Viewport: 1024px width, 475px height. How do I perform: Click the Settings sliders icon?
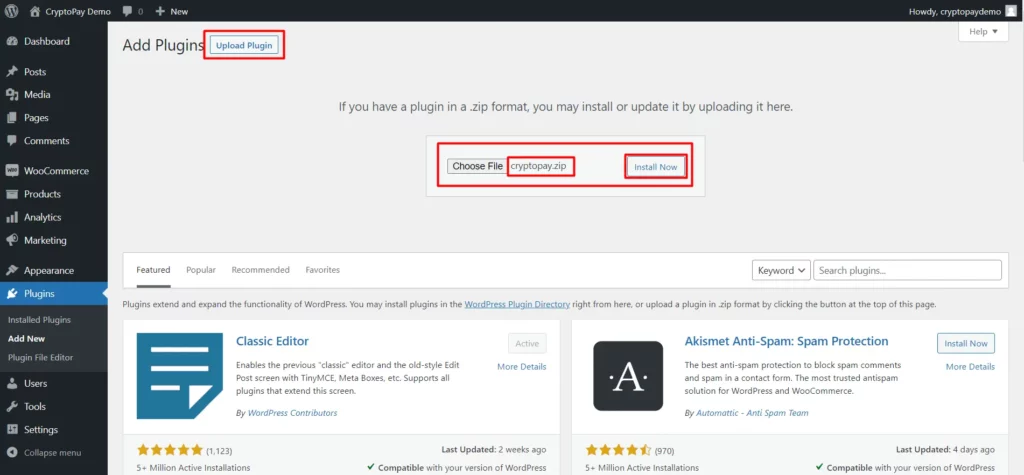pos(12,429)
